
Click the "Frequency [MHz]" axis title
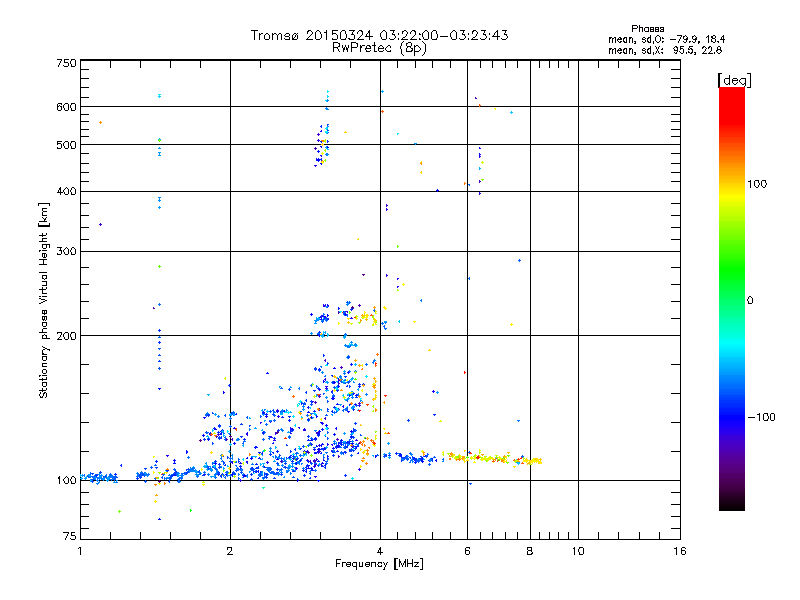tap(379, 563)
